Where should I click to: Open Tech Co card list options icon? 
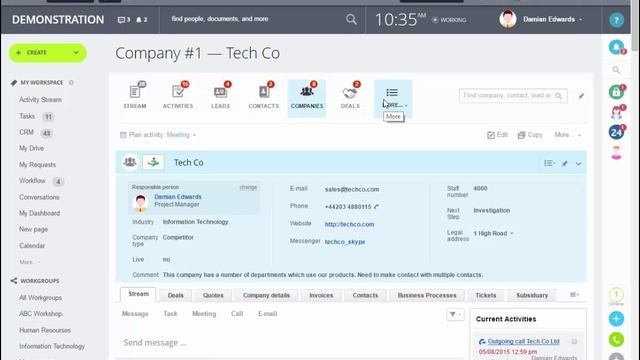pos(549,163)
